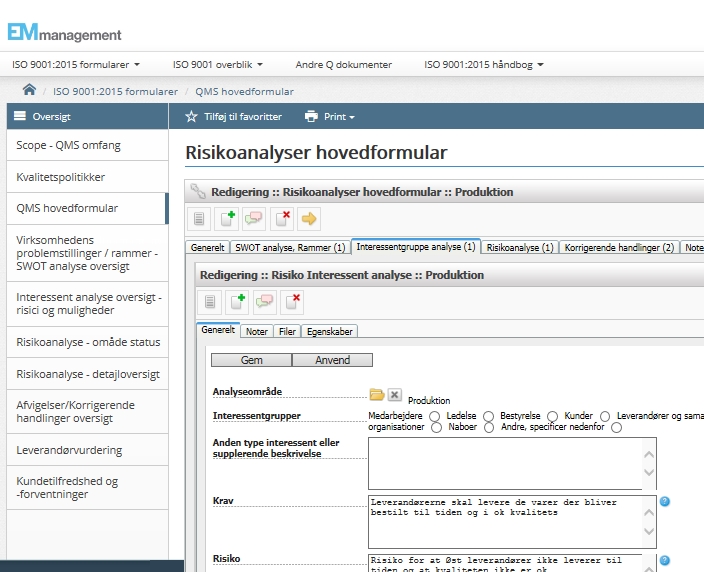This screenshot has width=704, height=572.
Task: Open the Egenskaber tab
Action: point(330,331)
